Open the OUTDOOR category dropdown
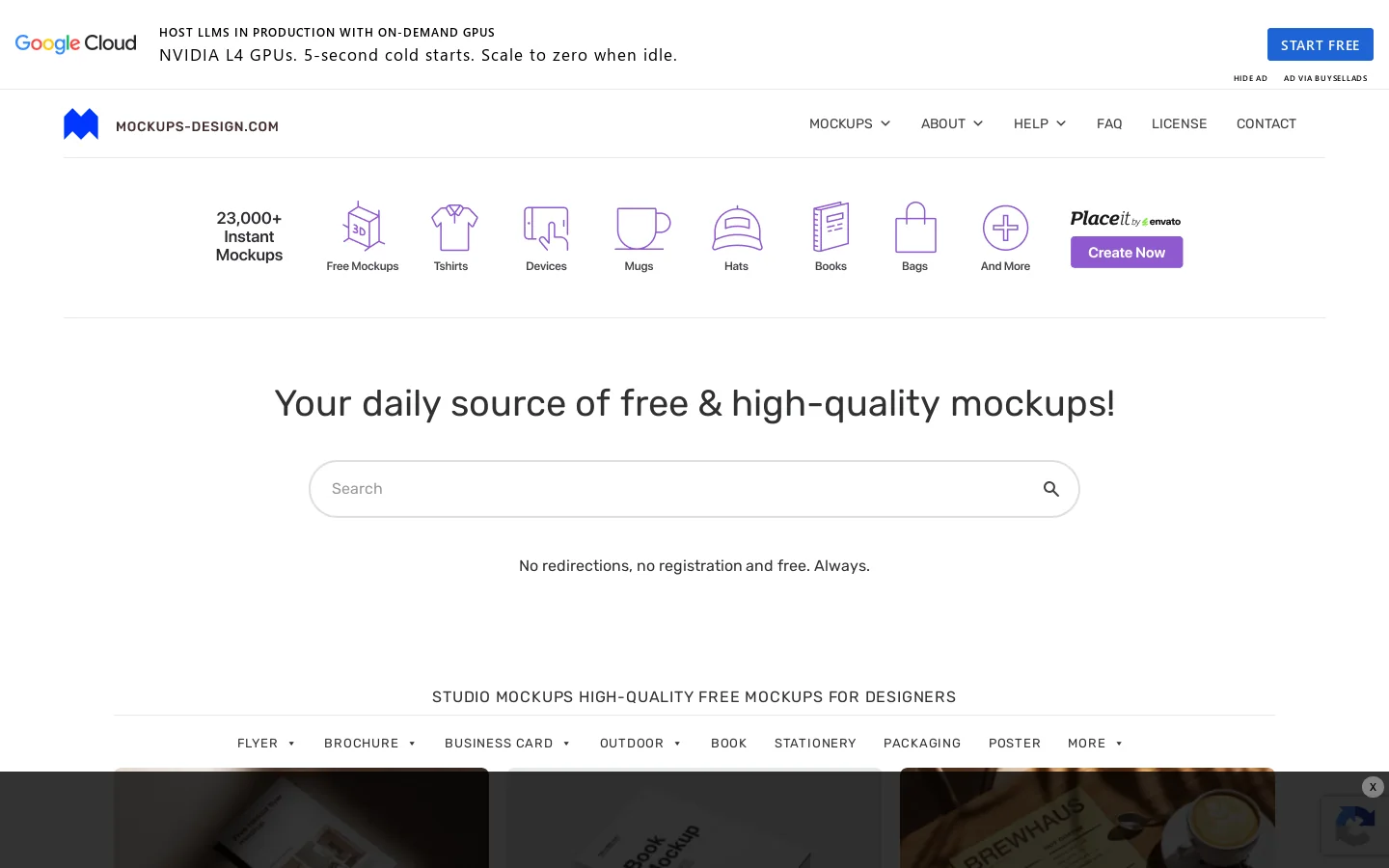The width and height of the screenshot is (1389, 868). pos(640,743)
